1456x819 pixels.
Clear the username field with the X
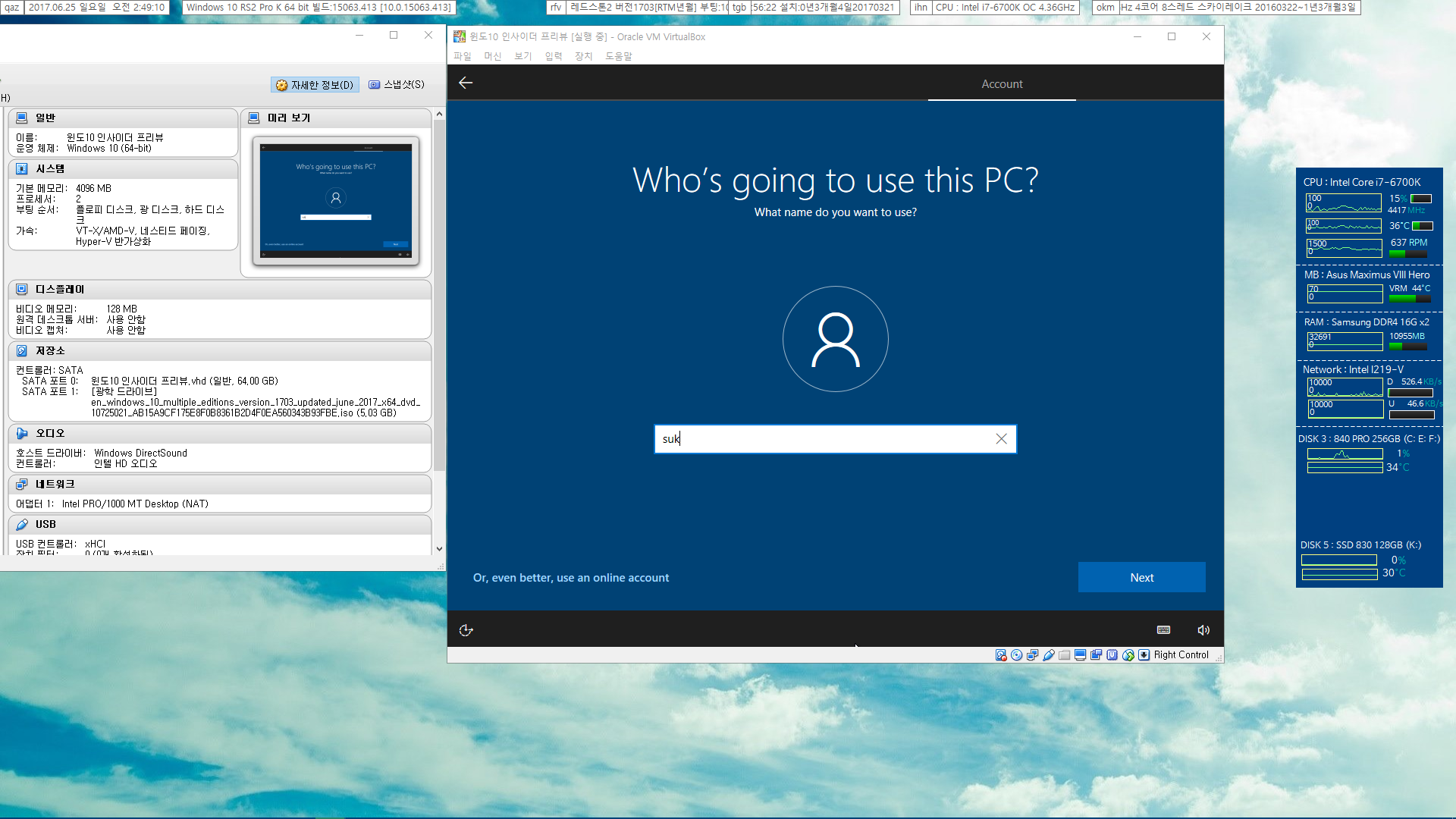(x=1001, y=439)
